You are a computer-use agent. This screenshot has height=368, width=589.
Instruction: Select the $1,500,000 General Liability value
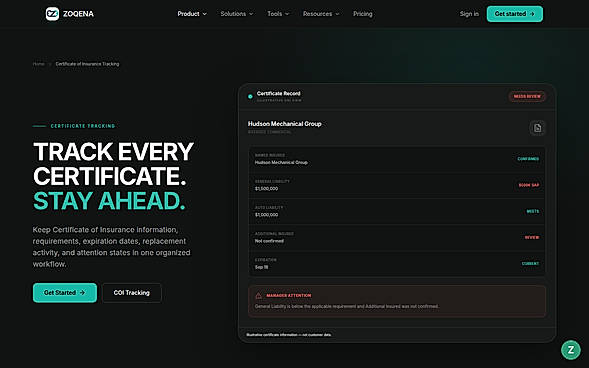[x=266, y=189]
